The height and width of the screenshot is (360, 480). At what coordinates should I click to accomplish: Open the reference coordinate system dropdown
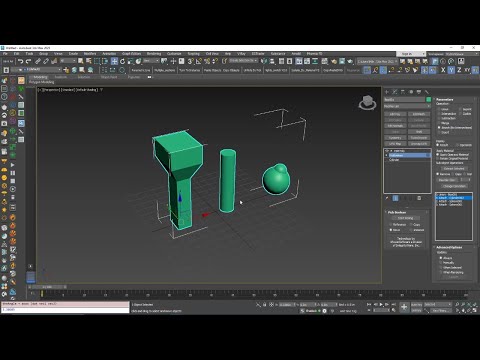pos(151,61)
